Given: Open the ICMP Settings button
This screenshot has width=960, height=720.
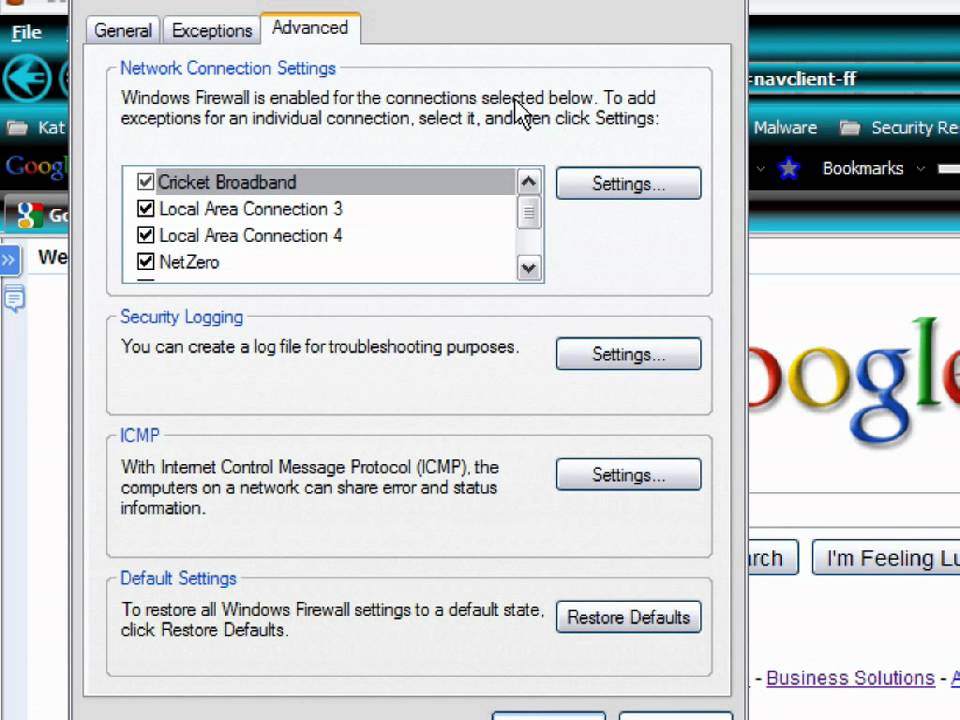Looking at the screenshot, I should 628,474.
